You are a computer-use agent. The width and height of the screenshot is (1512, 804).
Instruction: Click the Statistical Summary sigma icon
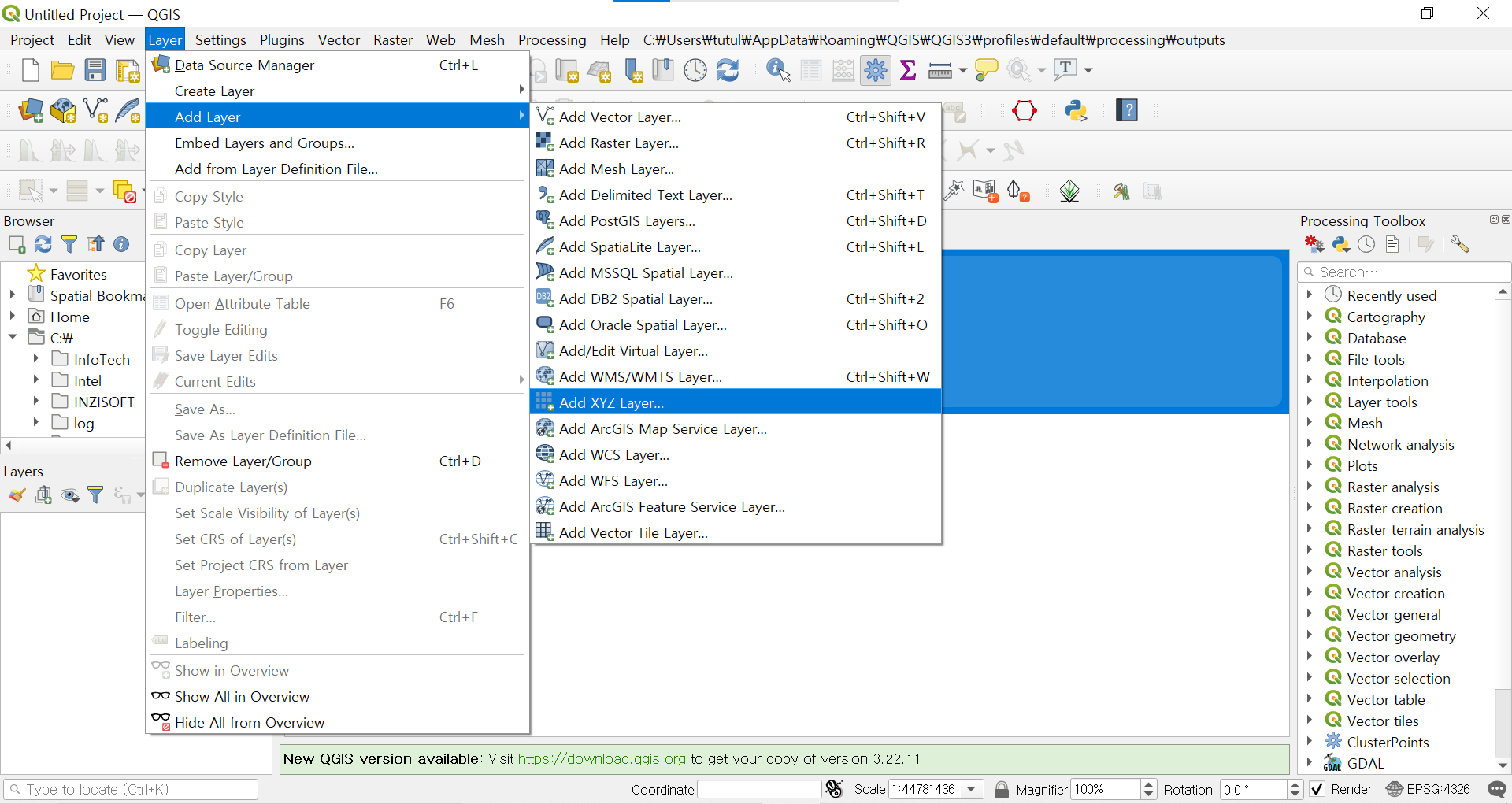click(x=907, y=70)
